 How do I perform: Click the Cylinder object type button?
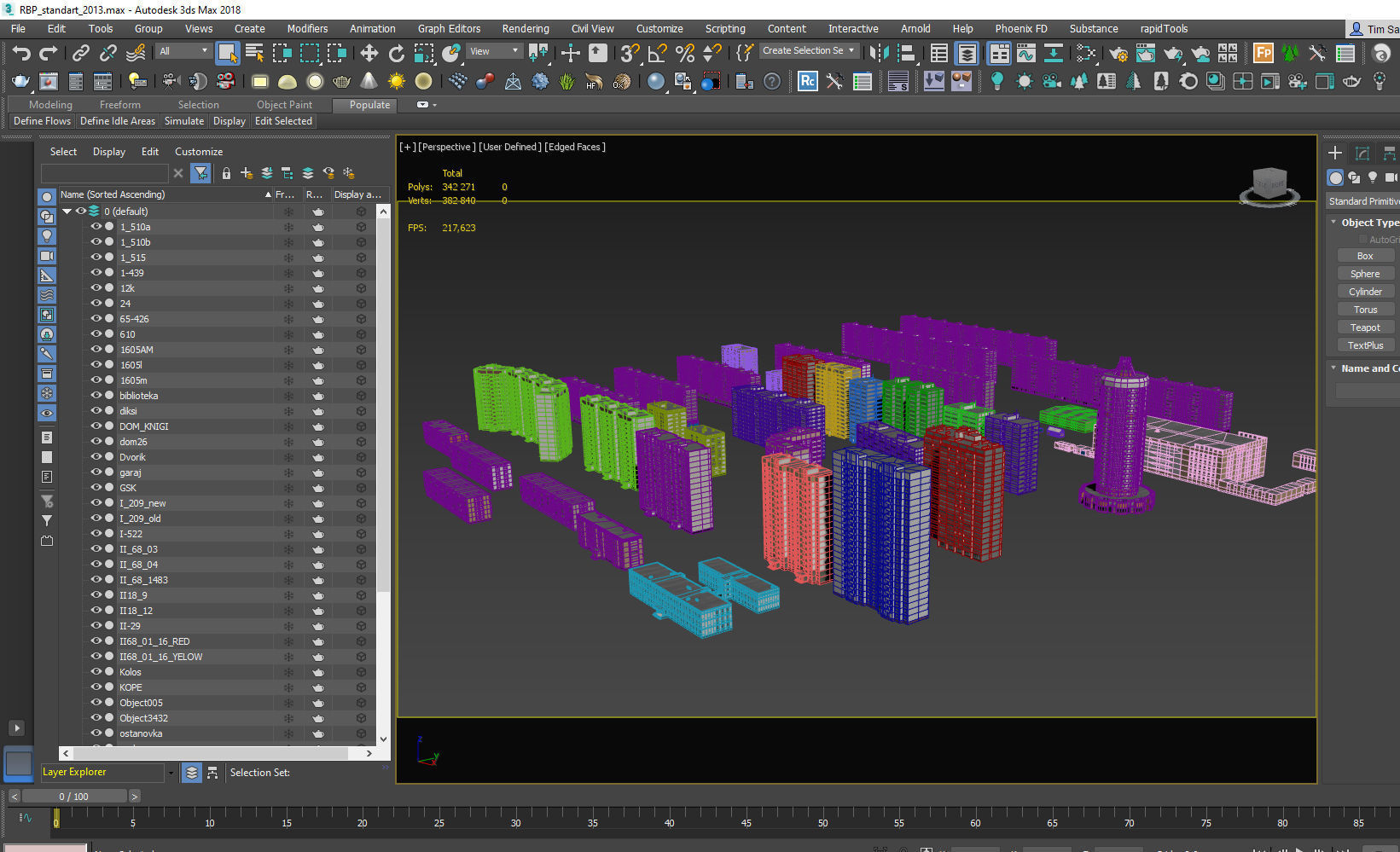coord(1365,292)
